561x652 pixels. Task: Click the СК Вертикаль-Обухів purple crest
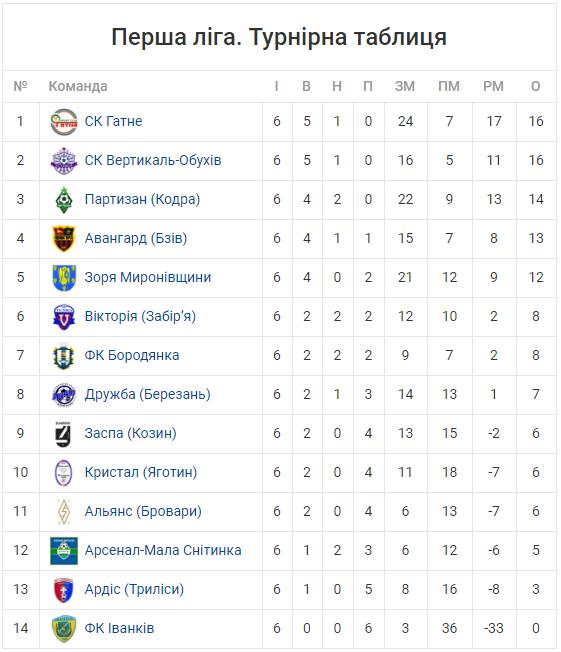[x=64, y=161]
